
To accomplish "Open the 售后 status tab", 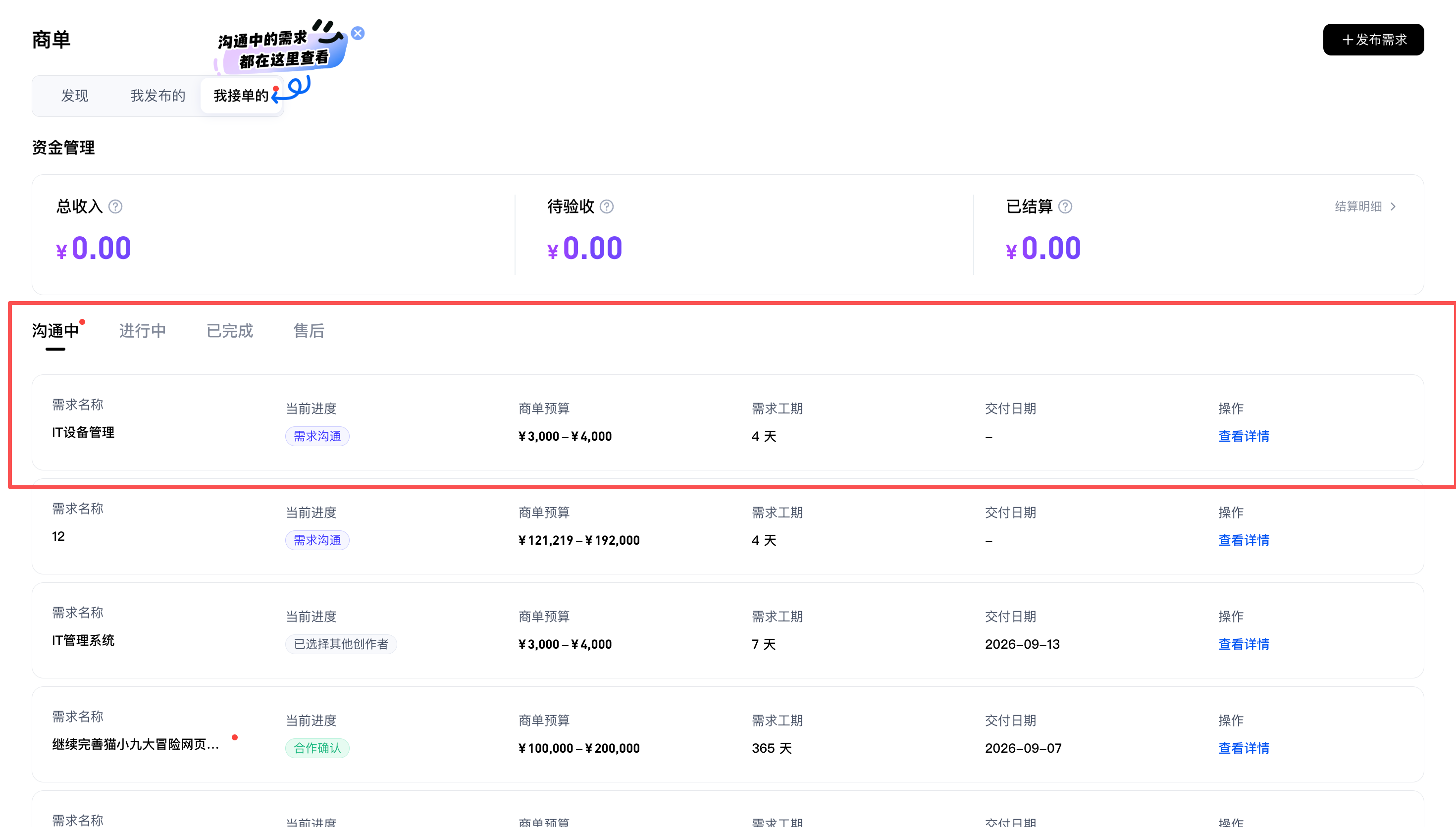I will (x=309, y=331).
